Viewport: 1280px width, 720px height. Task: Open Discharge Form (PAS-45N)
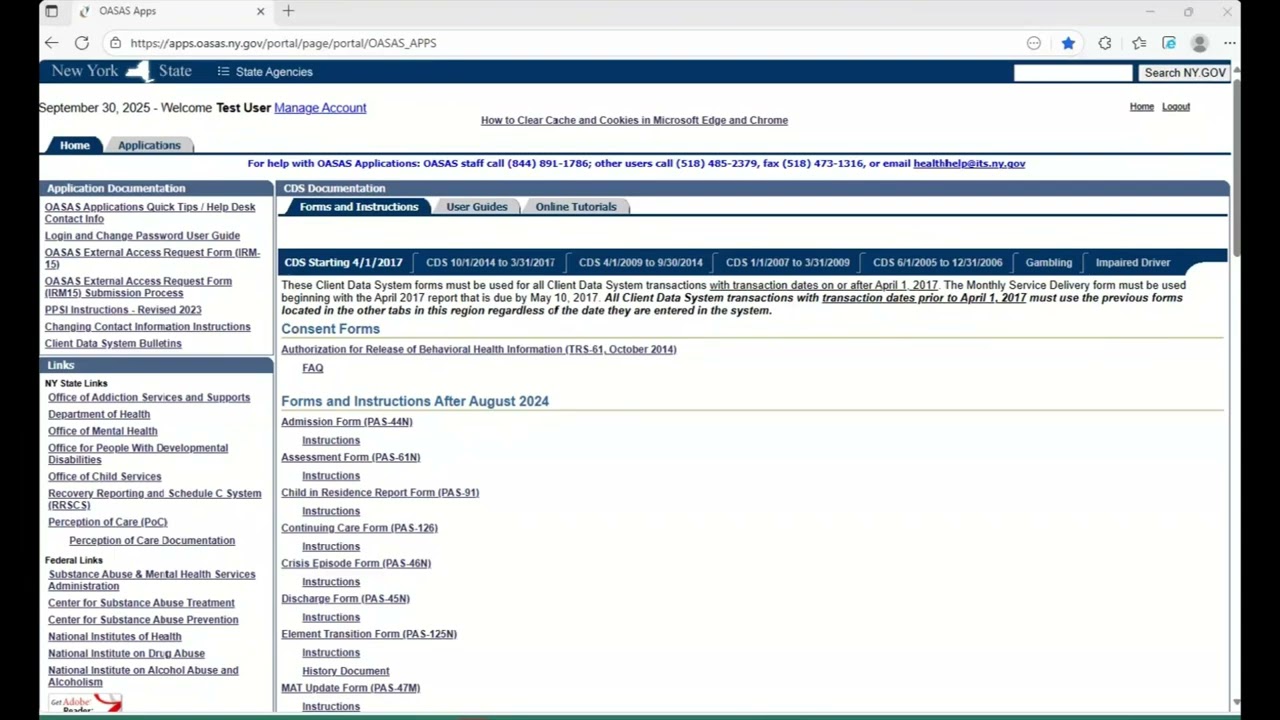pyautogui.click(x=345, y=599)
